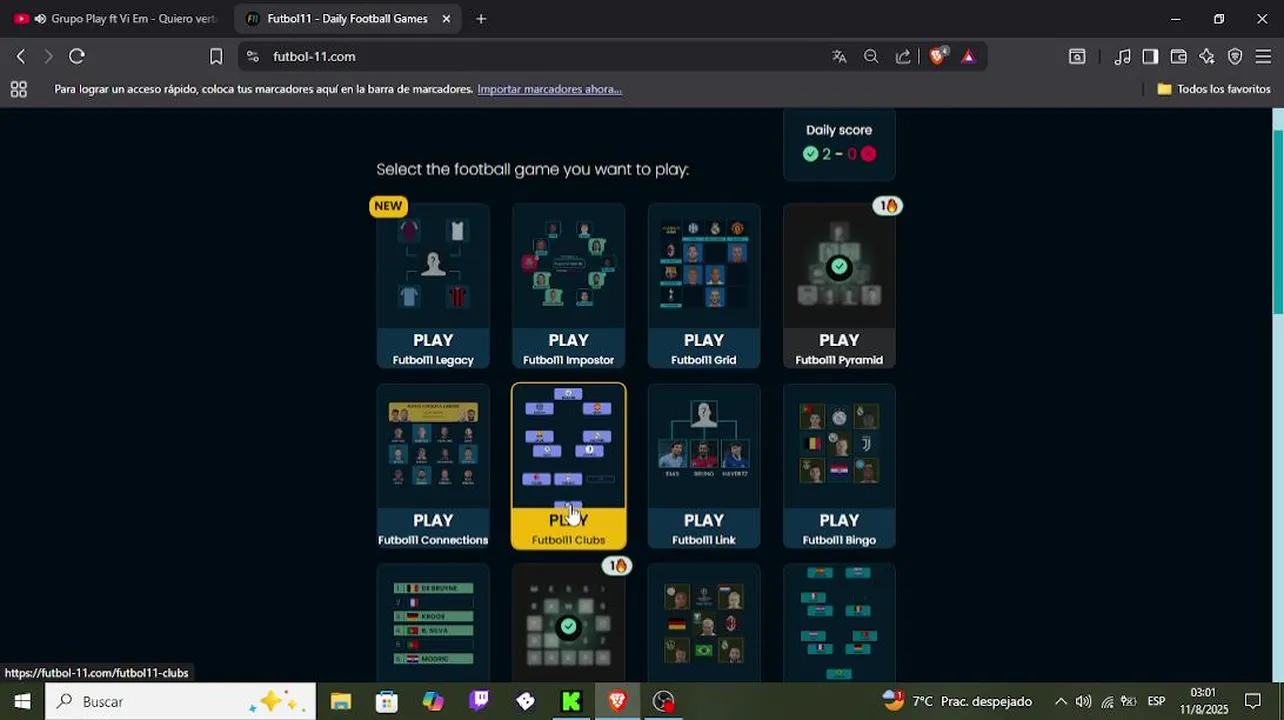Open the De Bruyne ranking list game thumbnail
The height and width of the screenshot is (720, 1284).
pyautogui.click(x=433, y=623)
